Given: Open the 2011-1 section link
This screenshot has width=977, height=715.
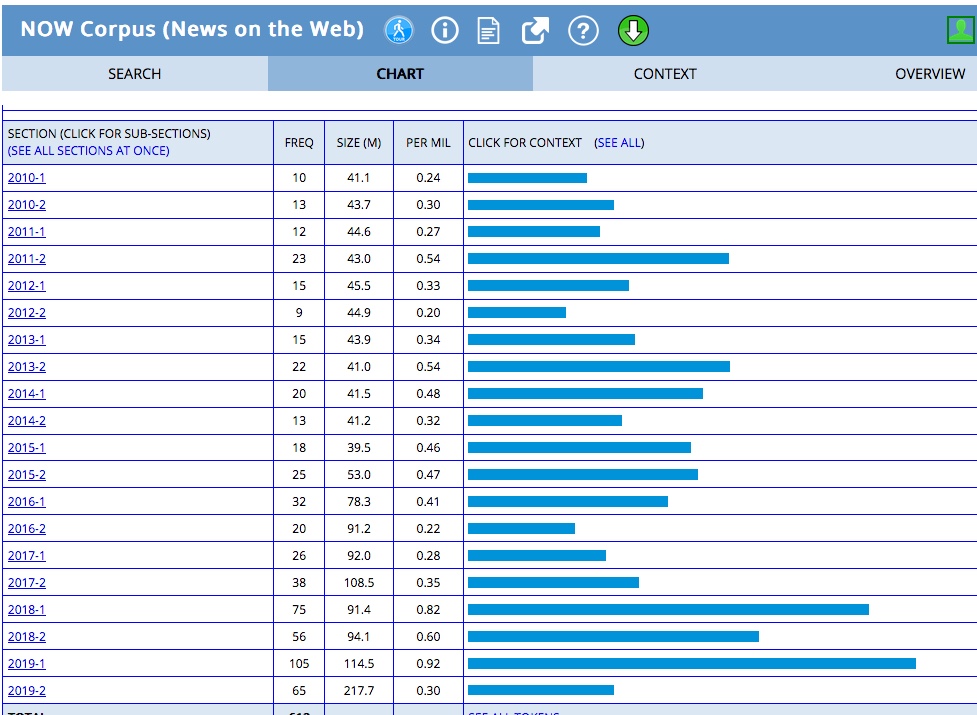Looking at the screenshot, I should pos(26,232).
